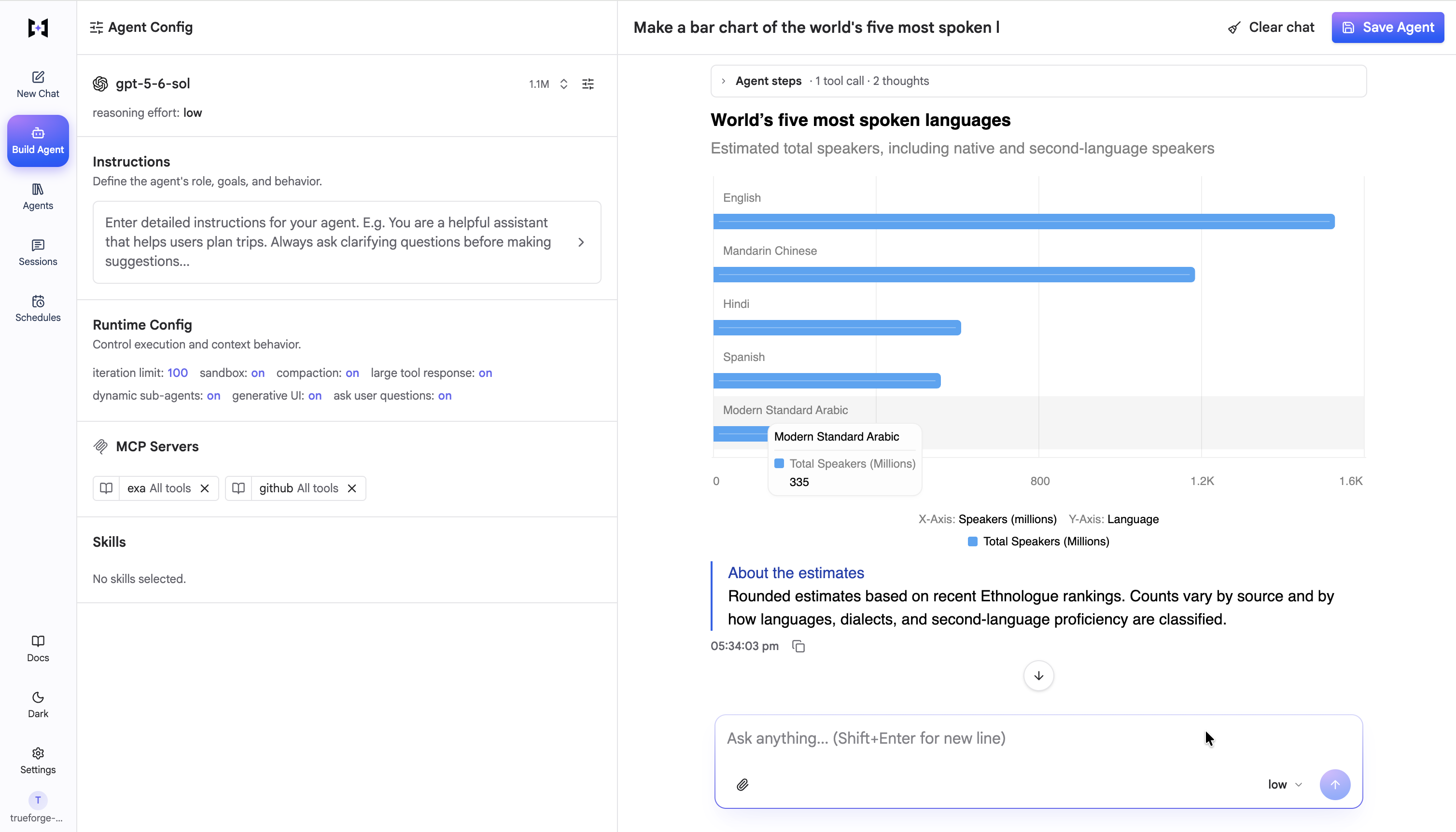
Task: Click the model settings sliders icon
Action: (588, 84)
